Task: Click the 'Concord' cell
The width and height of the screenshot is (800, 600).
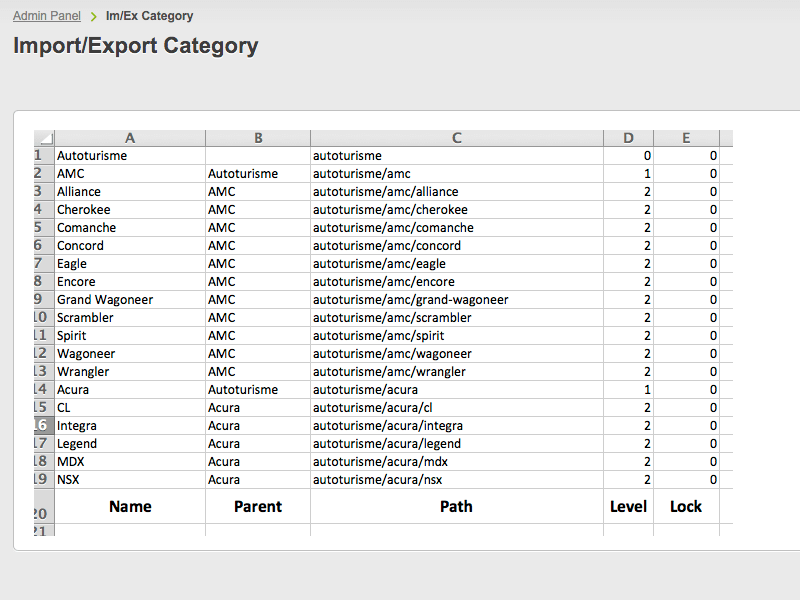Action: coord(130,245)
